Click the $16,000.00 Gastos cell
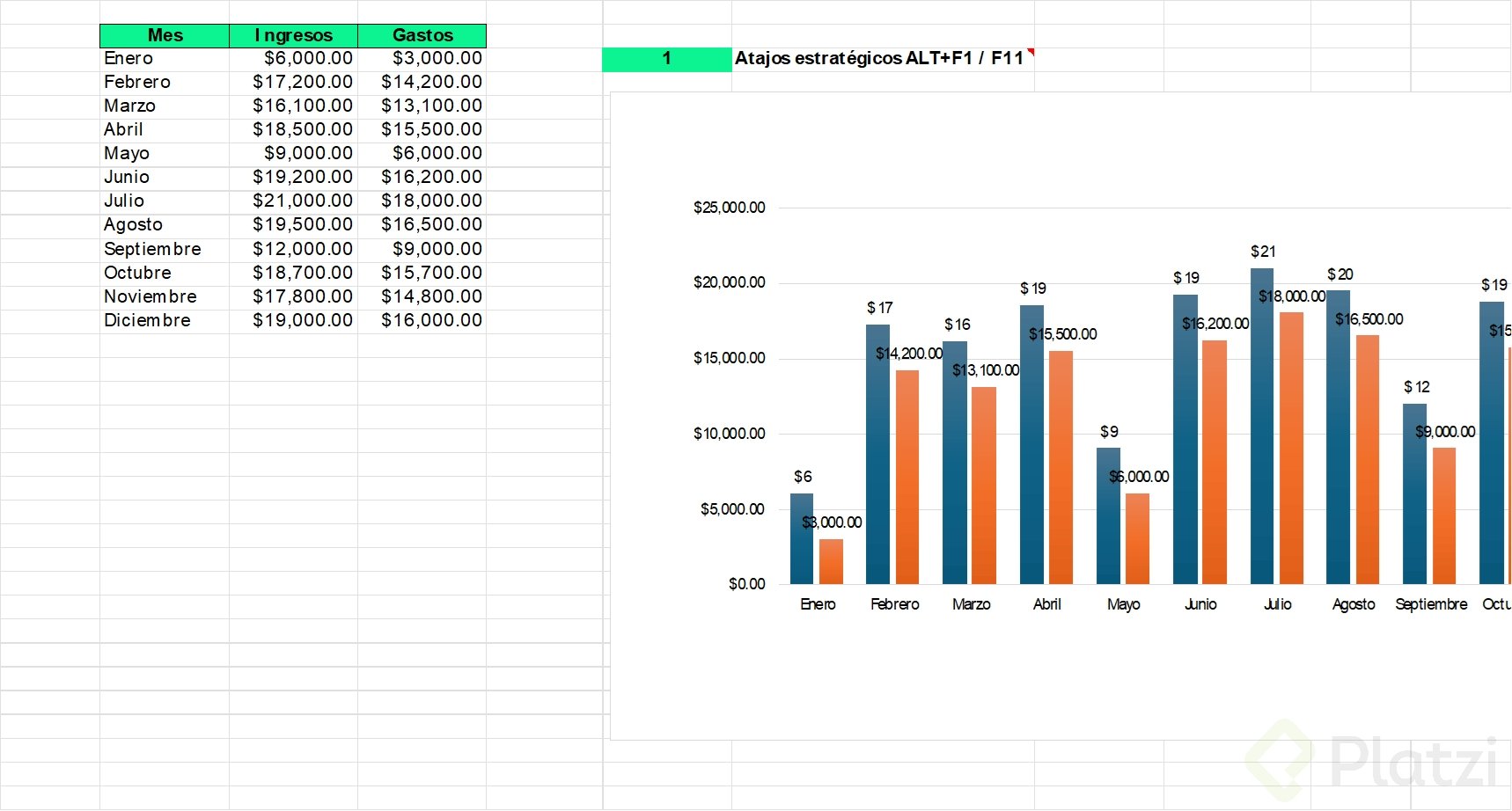The width and height of the screenshot is (1512, 811). (422, 321)
